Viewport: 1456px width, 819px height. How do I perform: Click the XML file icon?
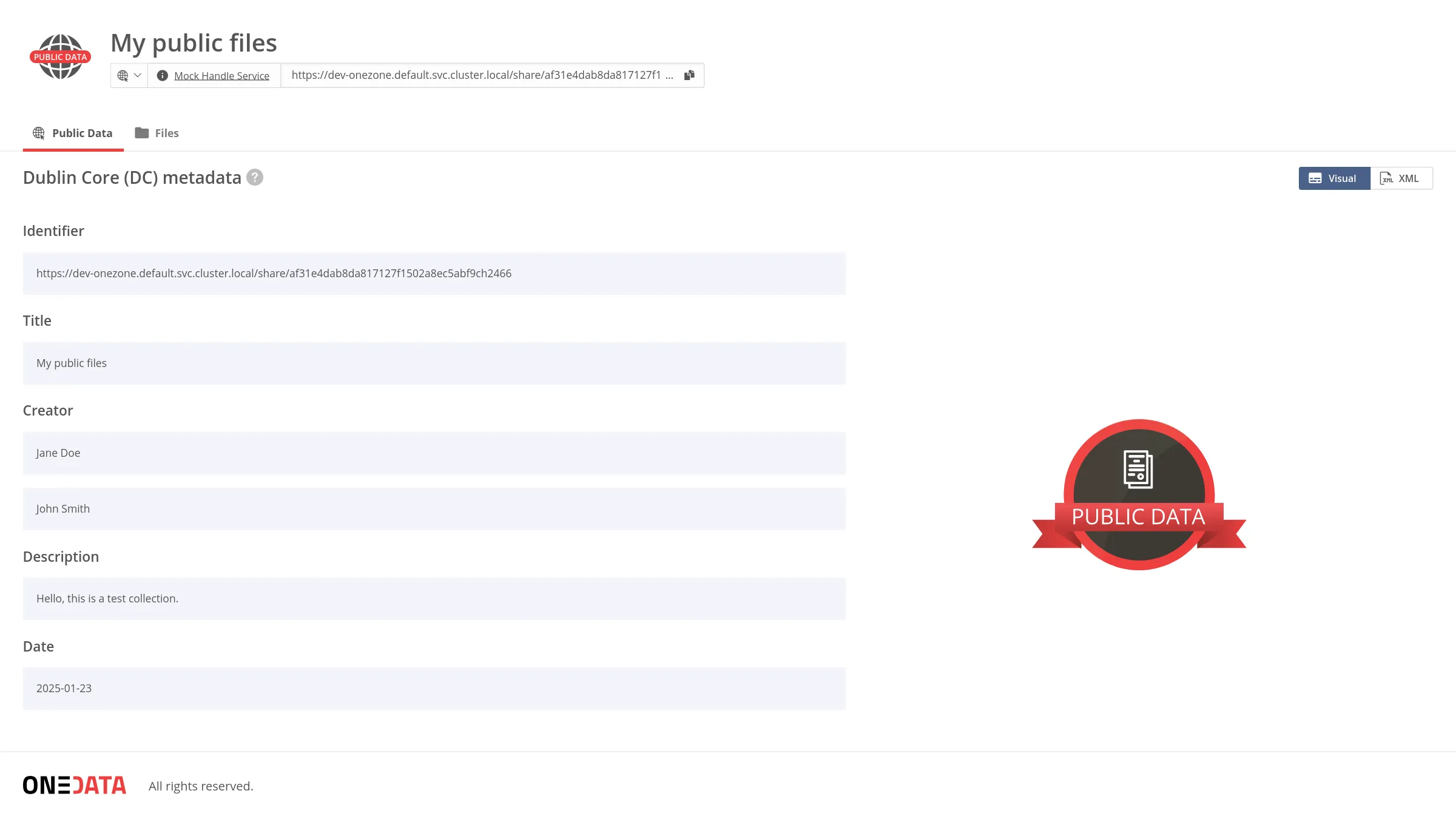1386,178
